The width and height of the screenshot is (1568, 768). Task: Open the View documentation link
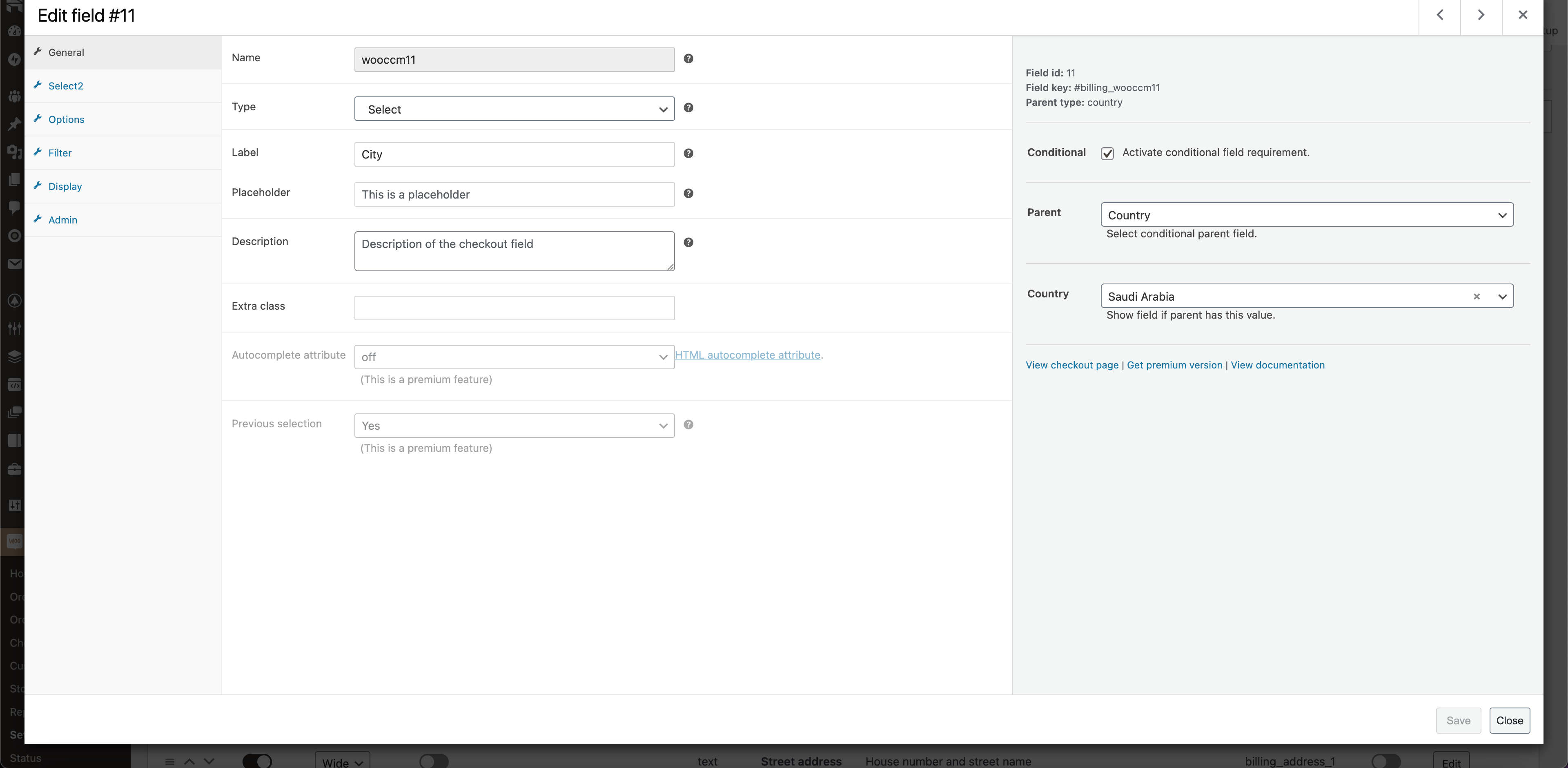point(1277,365)
